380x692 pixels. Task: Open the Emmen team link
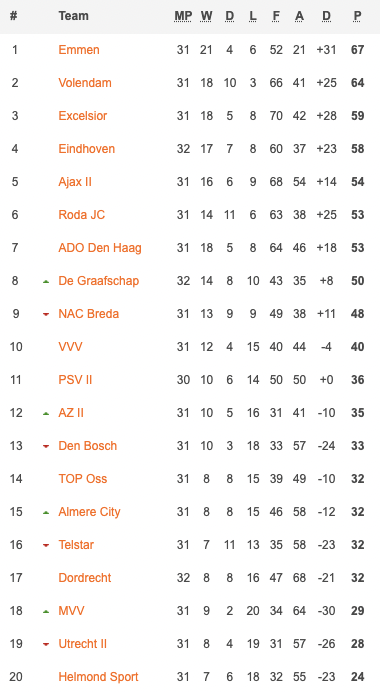[79, 49]
